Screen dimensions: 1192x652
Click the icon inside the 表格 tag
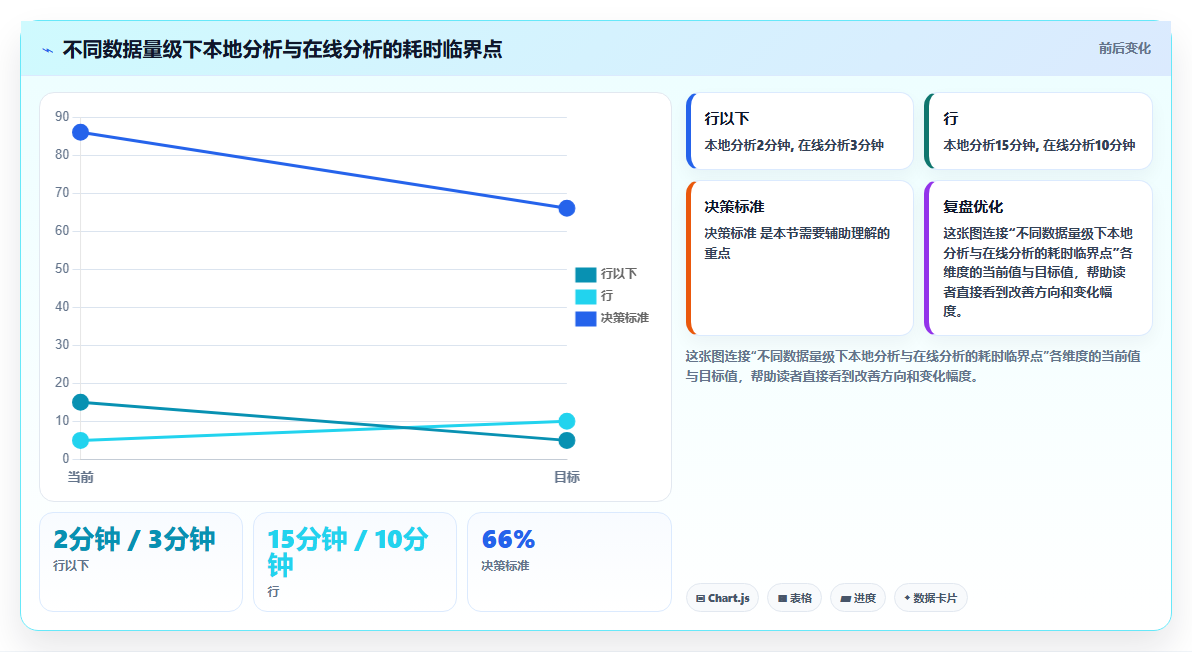782,599
